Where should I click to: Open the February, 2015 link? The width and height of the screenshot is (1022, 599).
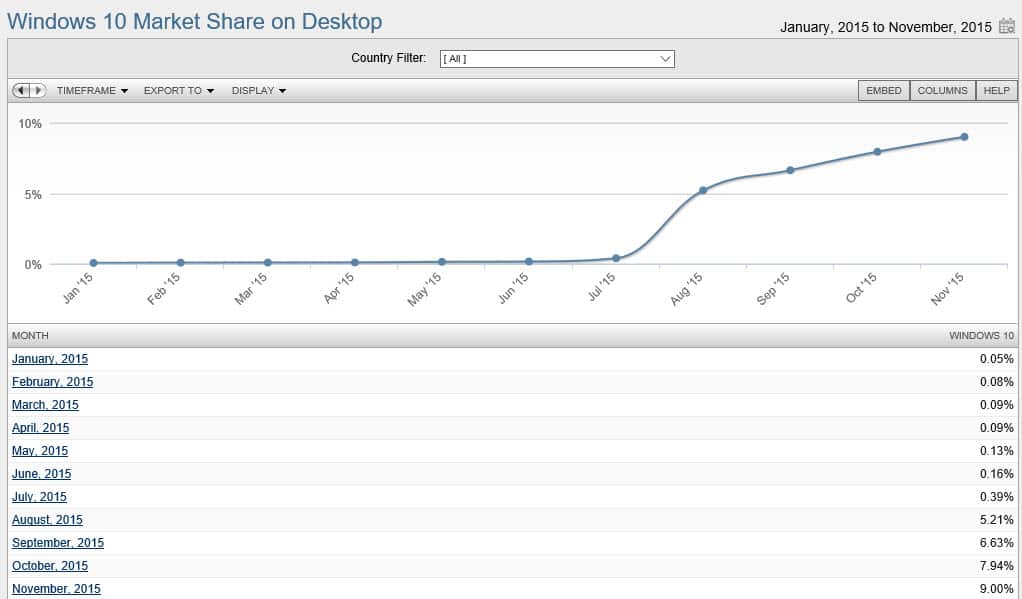tap(52, 382)
